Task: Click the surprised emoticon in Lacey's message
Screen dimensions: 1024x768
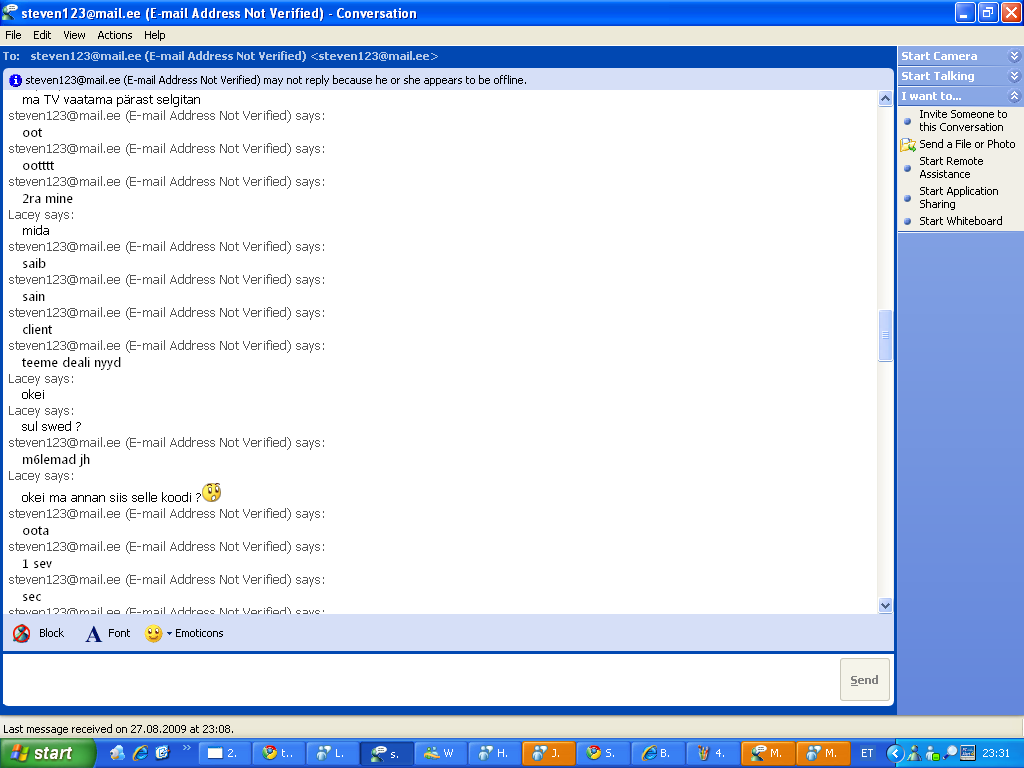Action: 212,493
